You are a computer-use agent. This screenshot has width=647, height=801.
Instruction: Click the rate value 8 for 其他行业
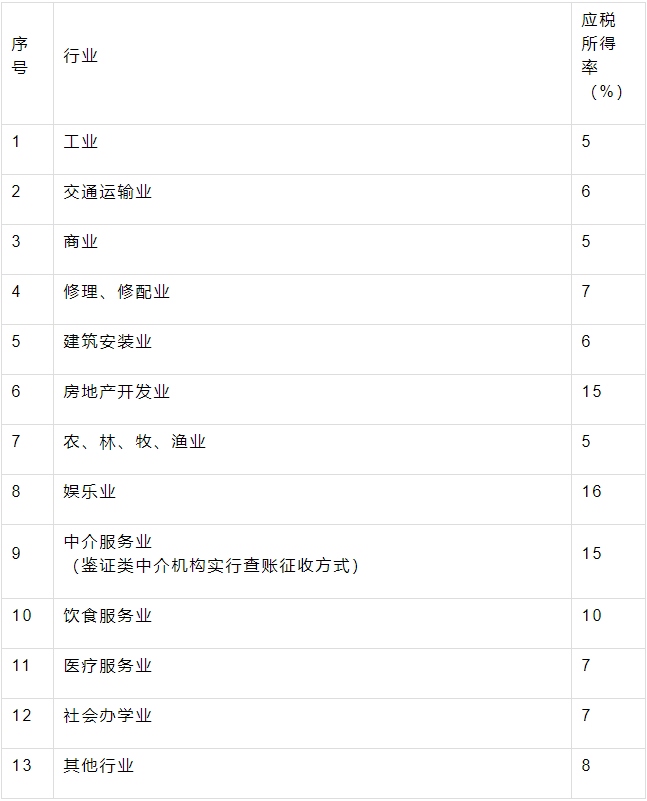pyautogui.click(x=587, y=765)
